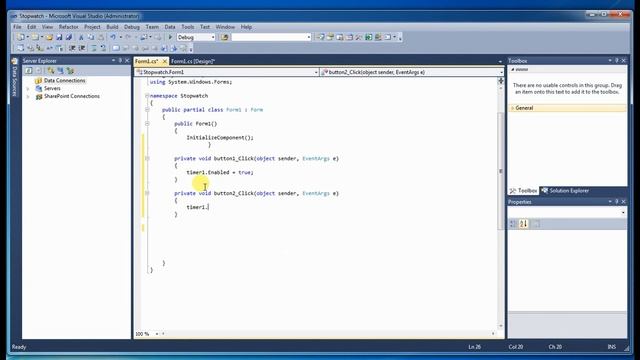Open the Debug menu

pos(132,27)
